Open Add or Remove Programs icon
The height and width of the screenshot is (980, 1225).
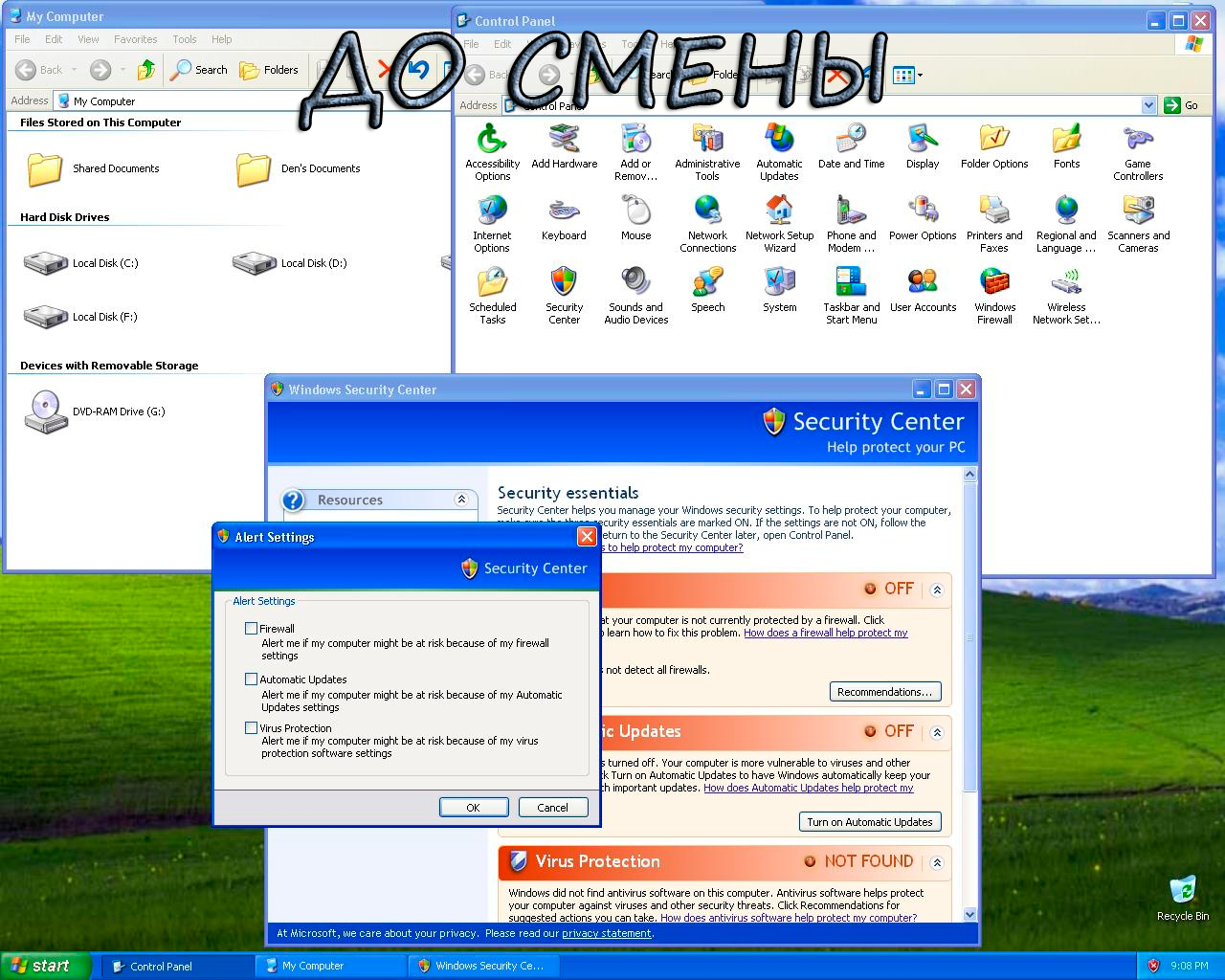635,152
